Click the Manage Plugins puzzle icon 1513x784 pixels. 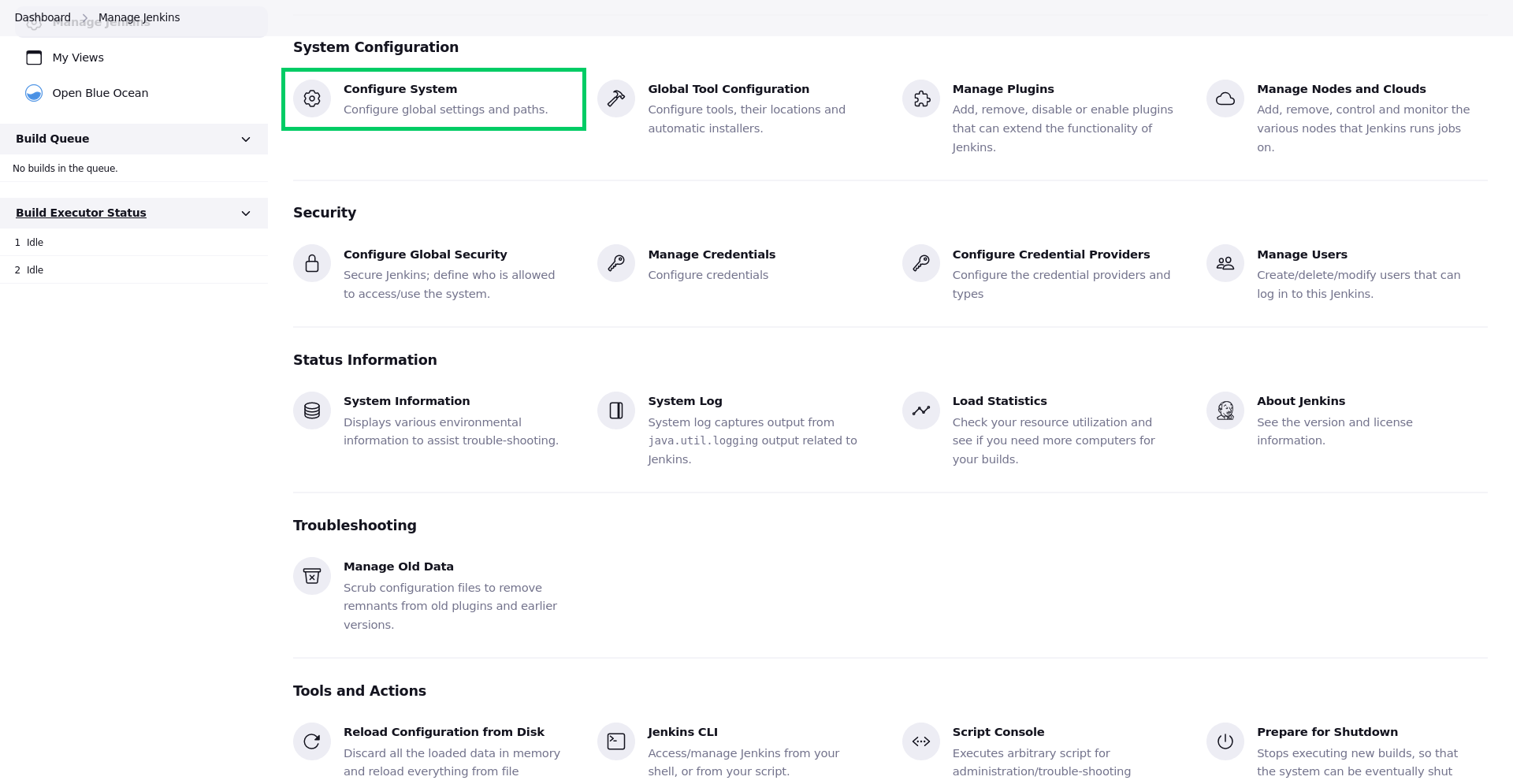click(x=921, y=98)
